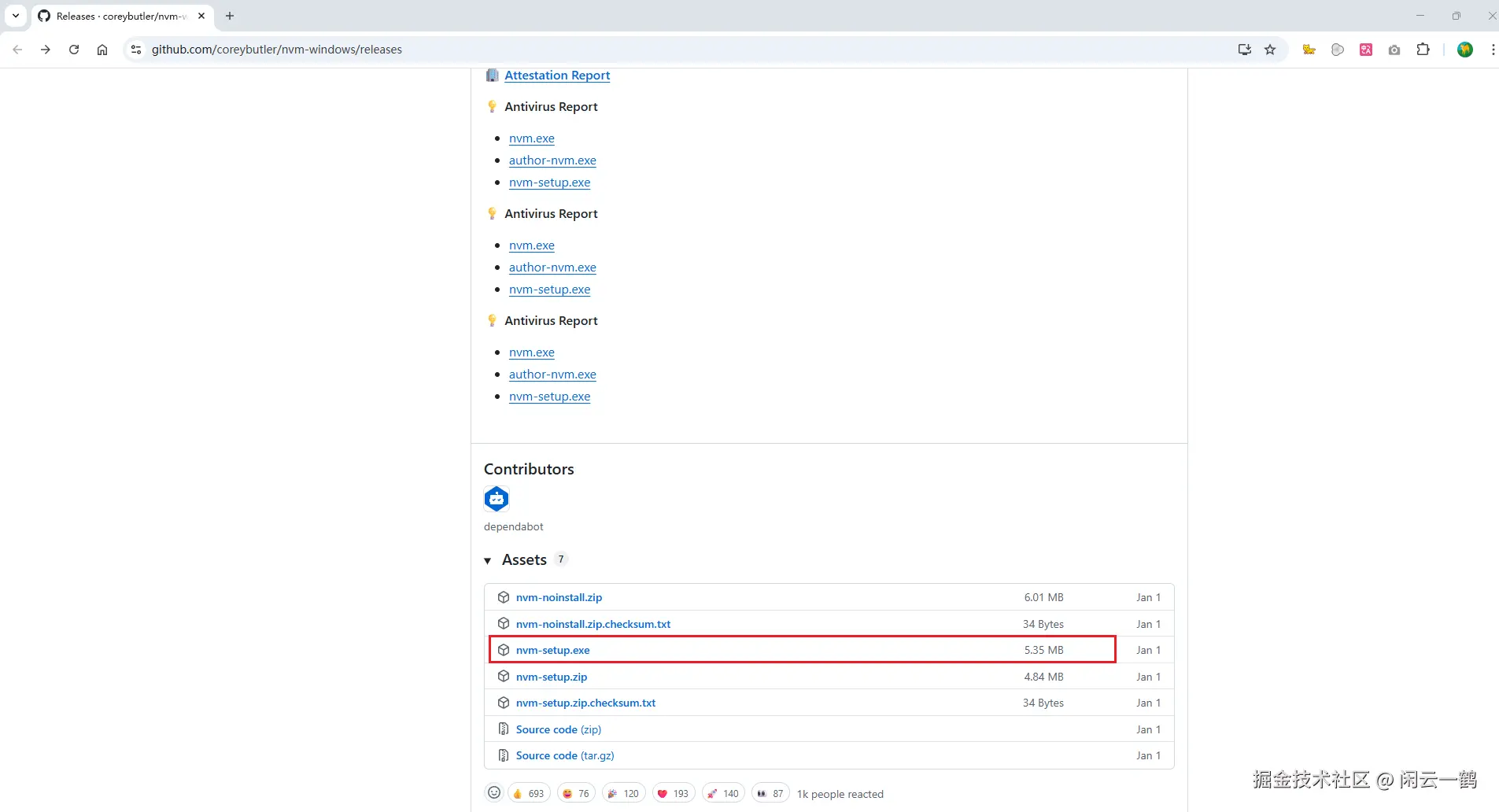Close the Releases browser tab
1499x812 pixels.
[201, 16]
